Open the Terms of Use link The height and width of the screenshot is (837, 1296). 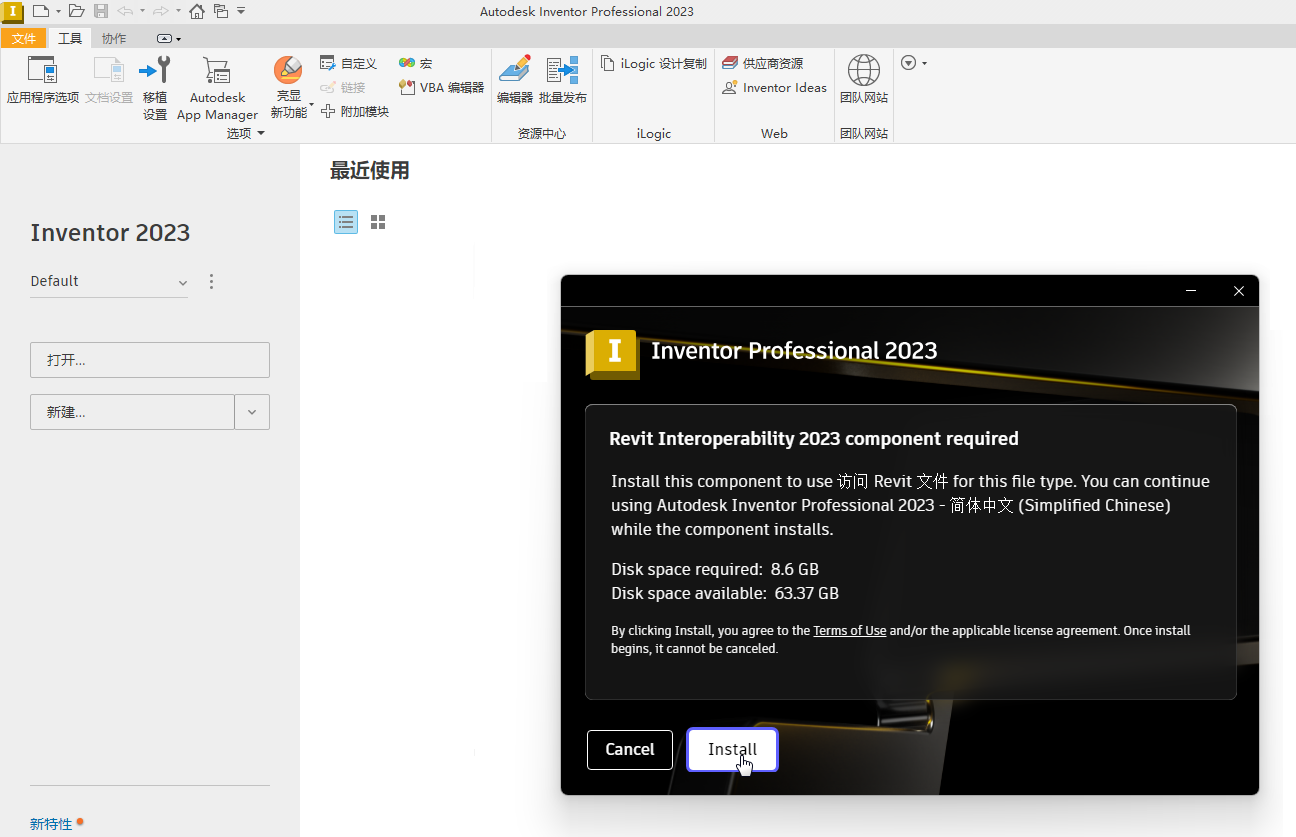[850, 631]
